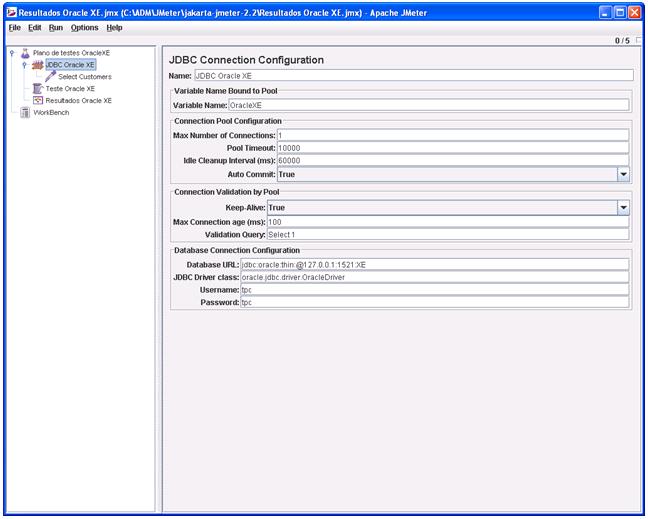Click the Validation Query text field
This screenshot has height=519, width=648.
pos(447,234)
